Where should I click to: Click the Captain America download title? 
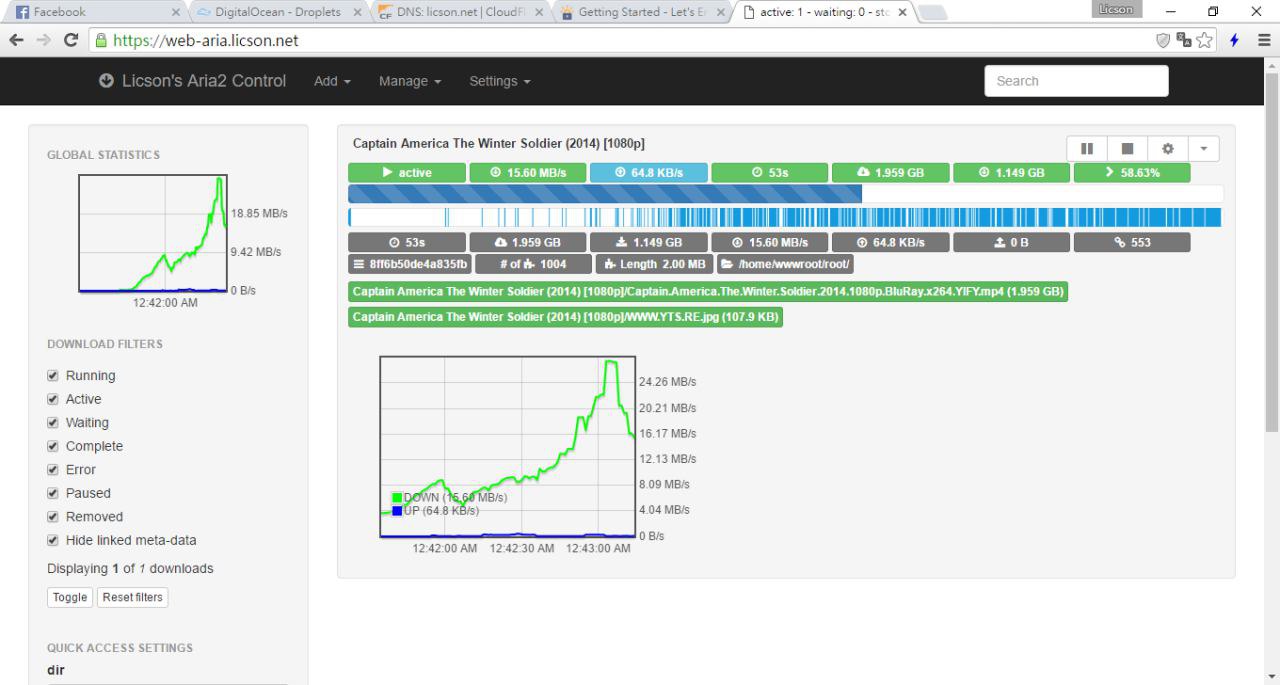tap(499, 144)
